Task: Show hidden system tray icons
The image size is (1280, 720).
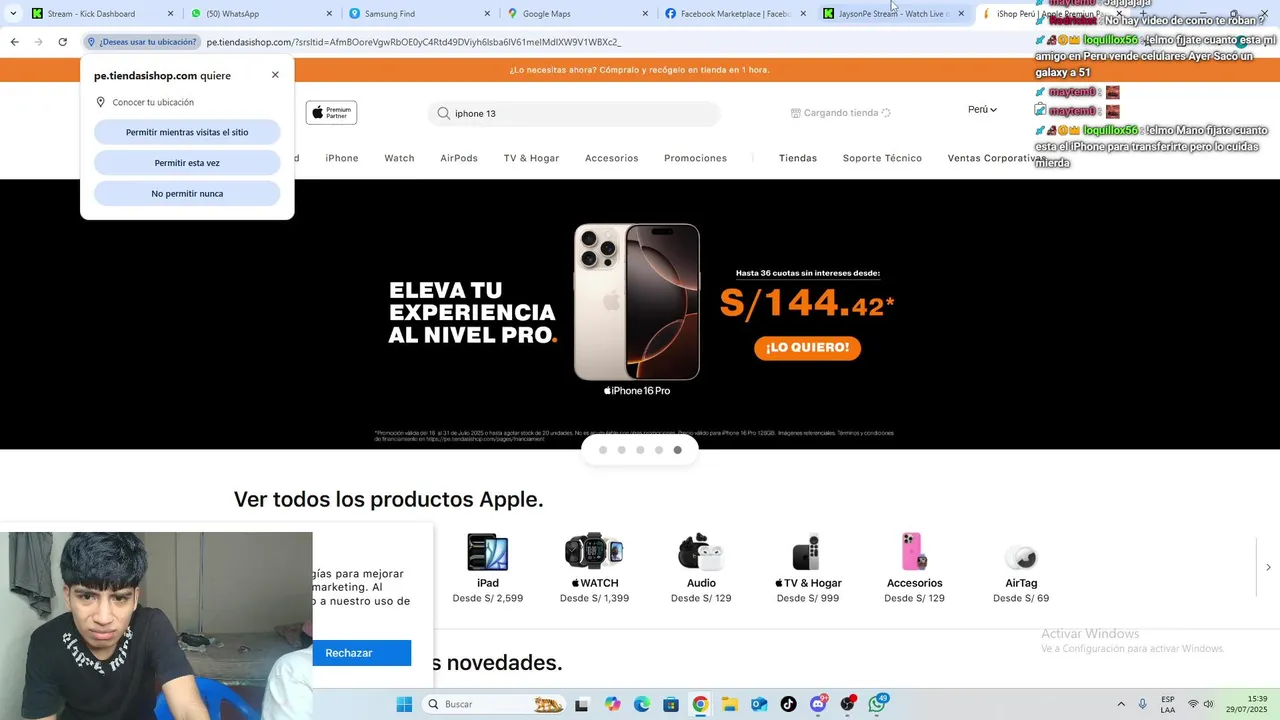Action: (x=1121, y=704)
